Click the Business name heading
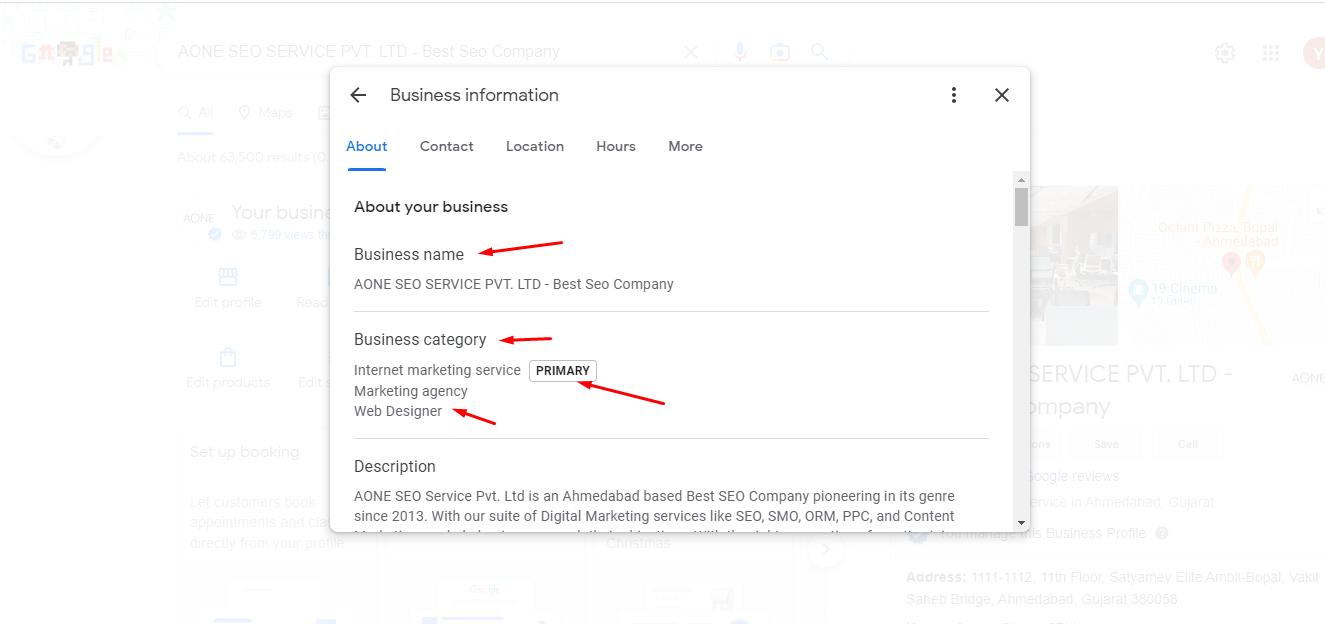Screen dimensions: 1325x624 point(409,254)
